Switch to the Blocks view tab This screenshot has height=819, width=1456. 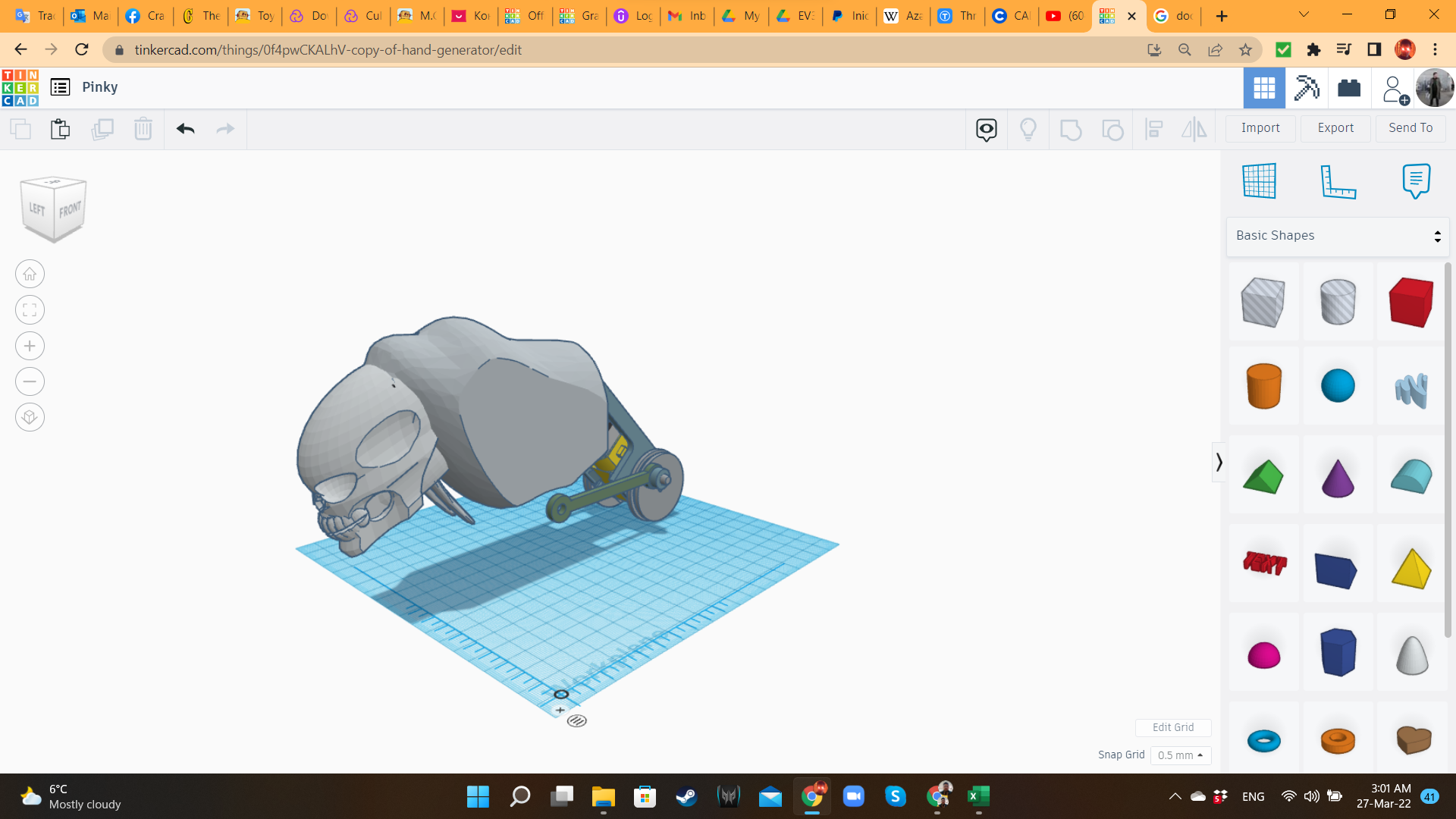point(1307,88)
